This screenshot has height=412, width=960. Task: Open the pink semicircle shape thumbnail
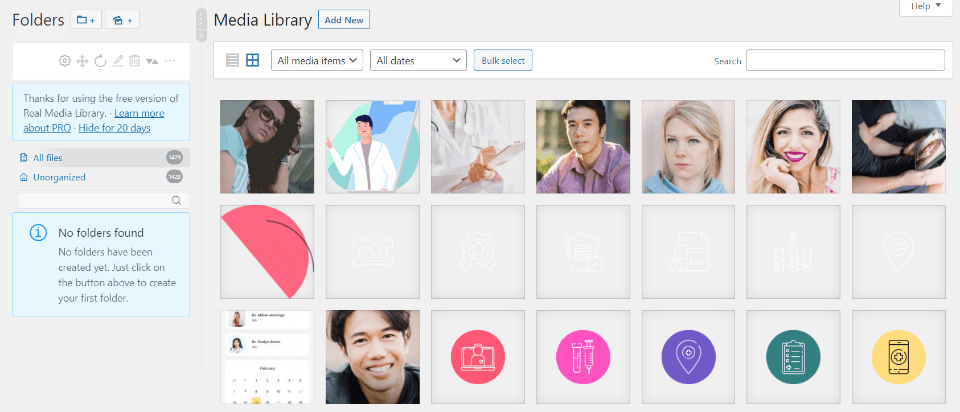[x=267, y=252]
